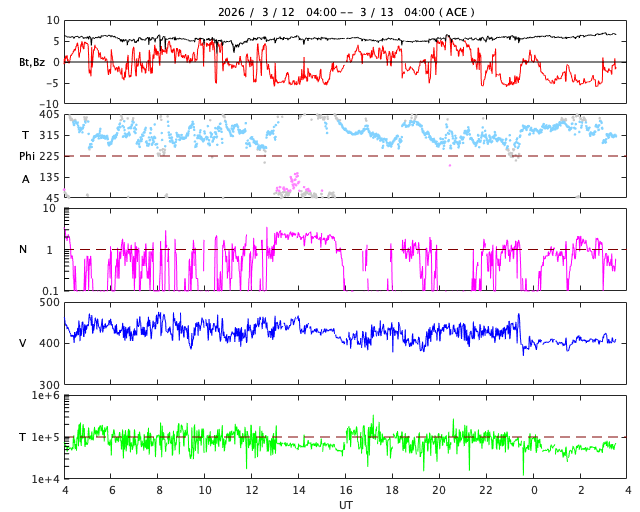This screenshot has width=640, height=512.
Task: Click the N density axis label
Action: pyautogui.click(x=25, y=250)
